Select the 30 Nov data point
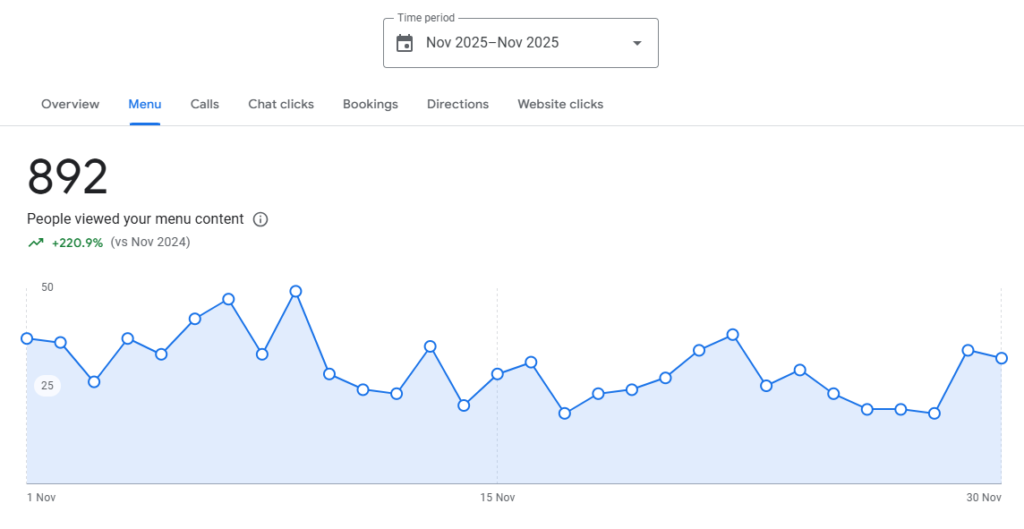This screenshot has width=1024, height=529. [x=1001, y=358]
